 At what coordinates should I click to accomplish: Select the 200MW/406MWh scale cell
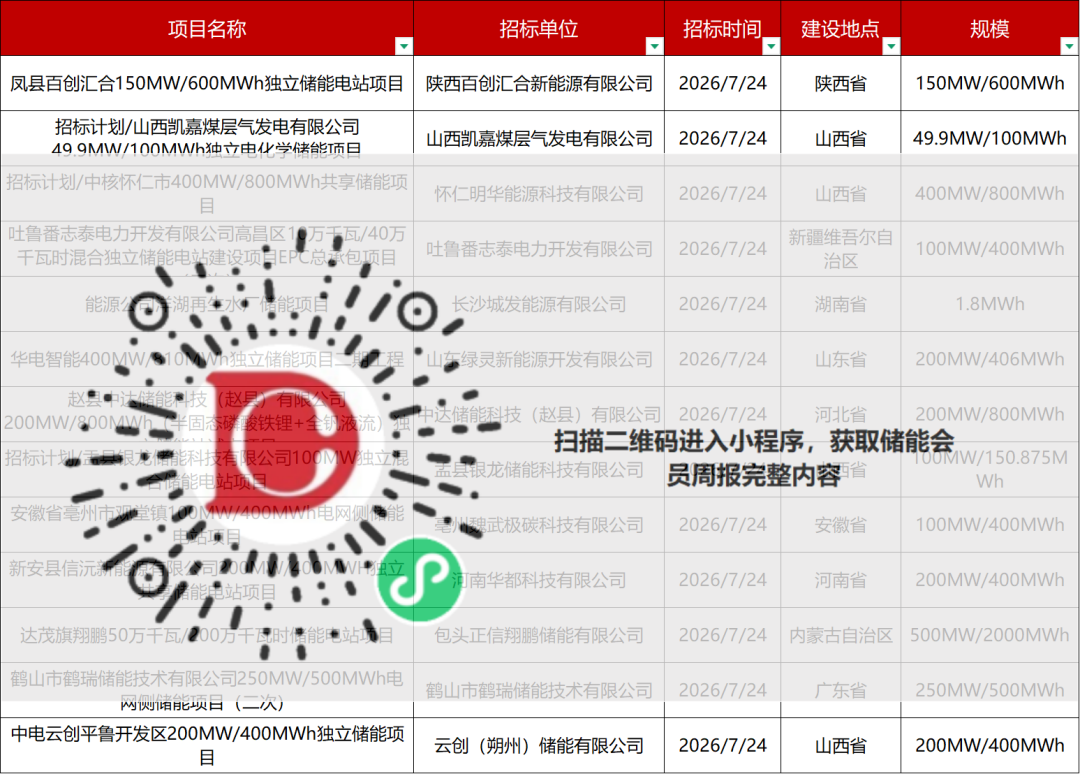[990, 359]
